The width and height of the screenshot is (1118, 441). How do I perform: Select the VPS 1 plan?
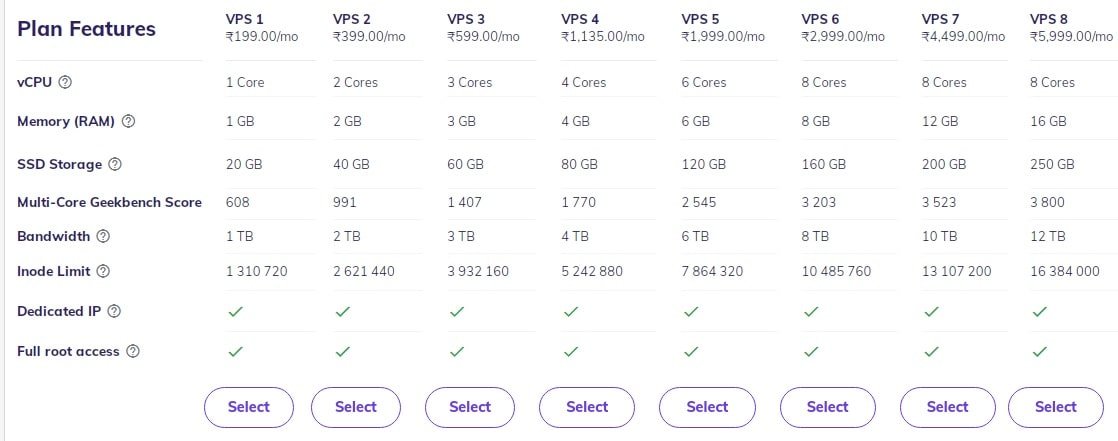[x=249, y=407]
